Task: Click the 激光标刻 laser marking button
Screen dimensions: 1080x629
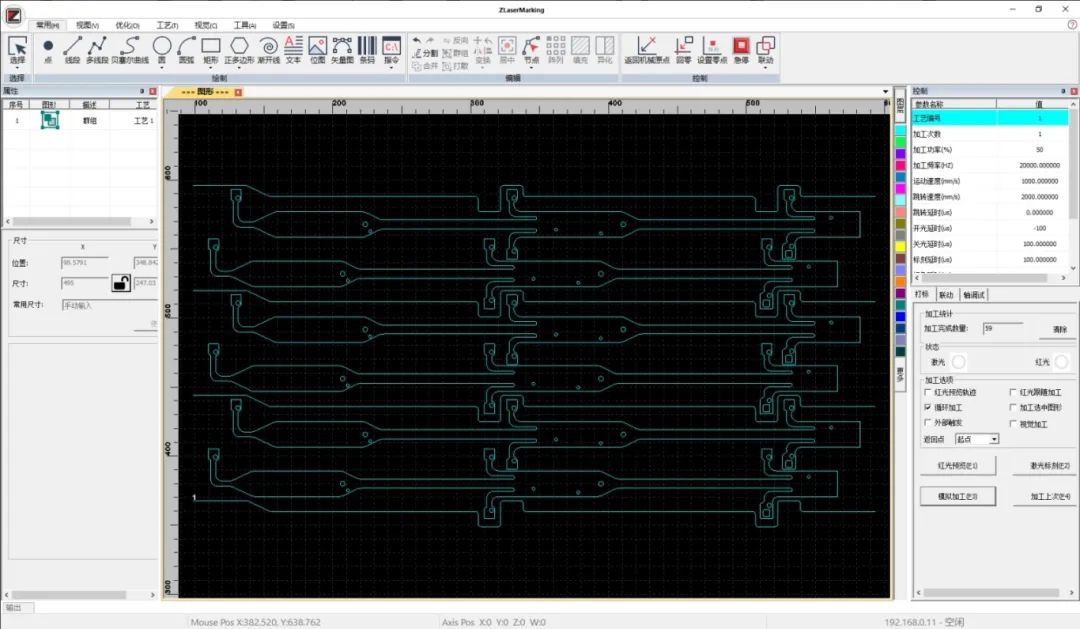Action: pyautogui.click(x=1046, y=466)
